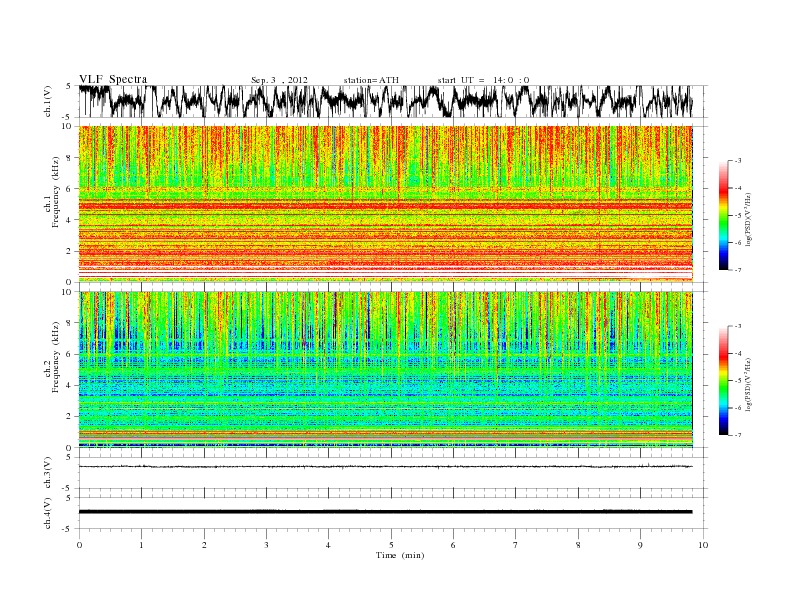This screenshot has height=612, width=792.
Task: Click the "ch.1(V)" axis label
Action: tap(47, 101)
